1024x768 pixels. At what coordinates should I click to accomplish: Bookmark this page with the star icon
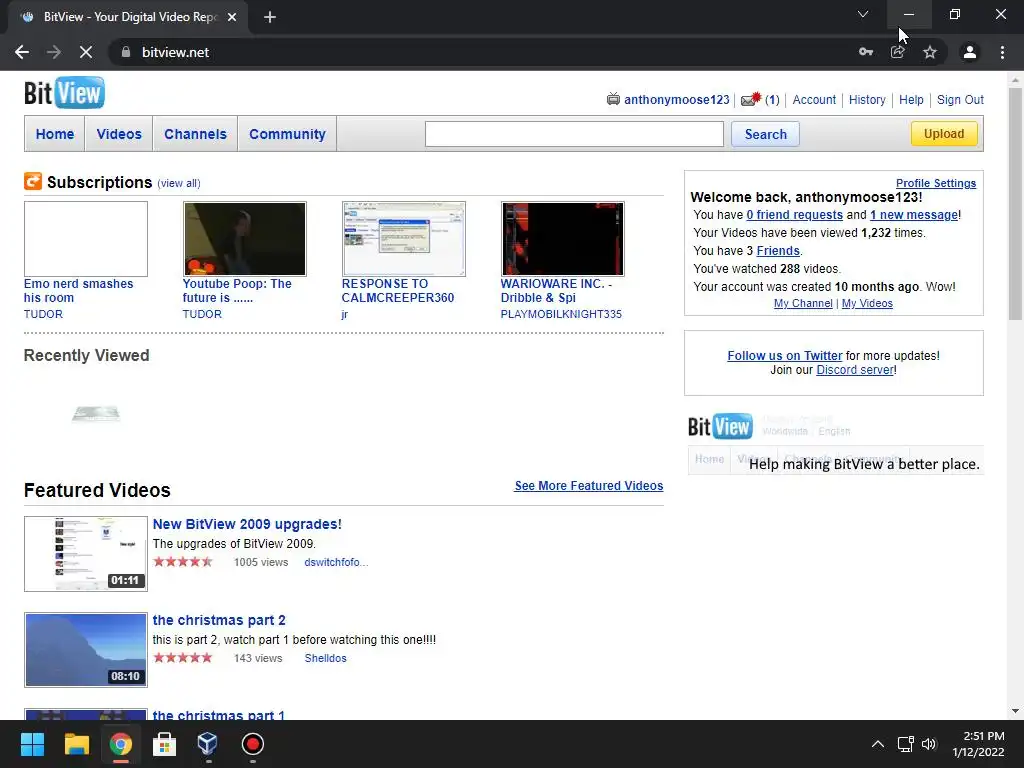930,52
